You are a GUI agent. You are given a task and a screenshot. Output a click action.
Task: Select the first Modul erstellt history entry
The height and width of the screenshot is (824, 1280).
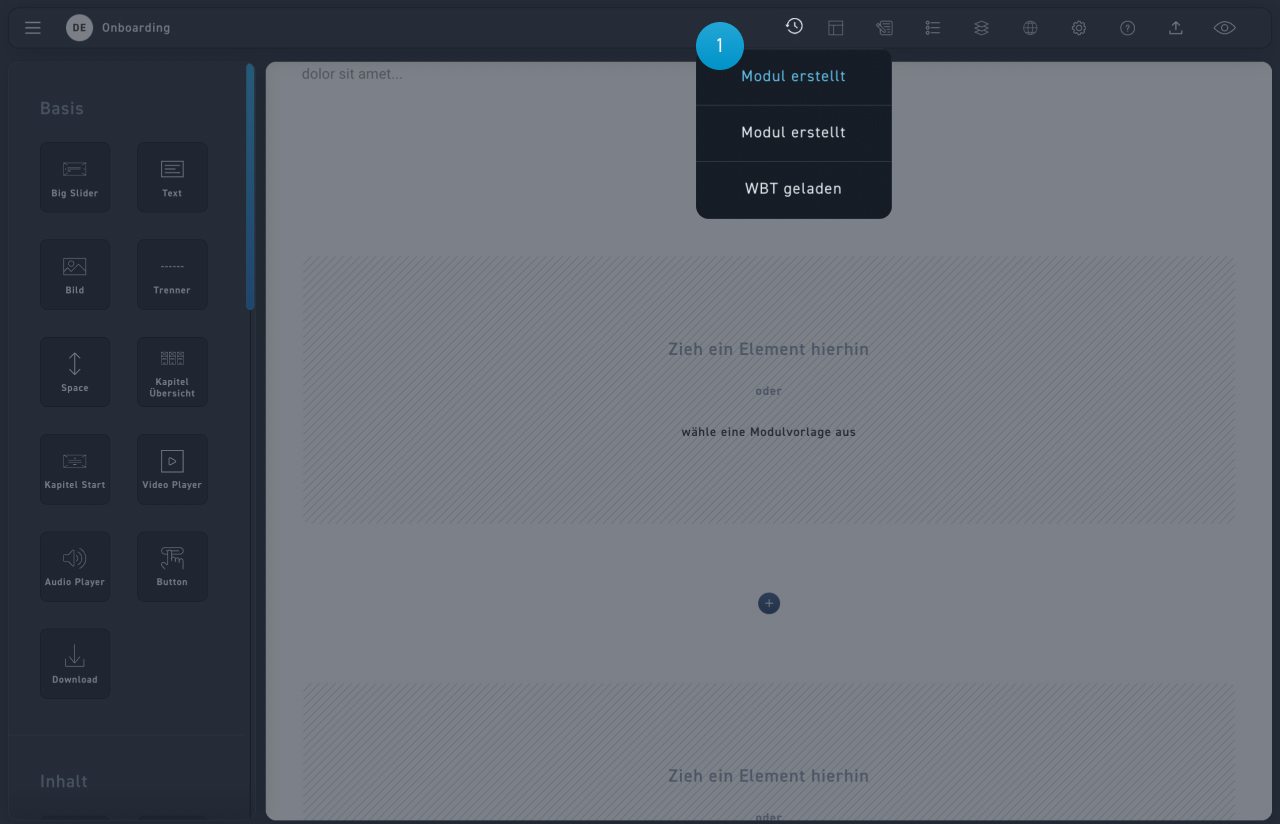click(793, 77)
